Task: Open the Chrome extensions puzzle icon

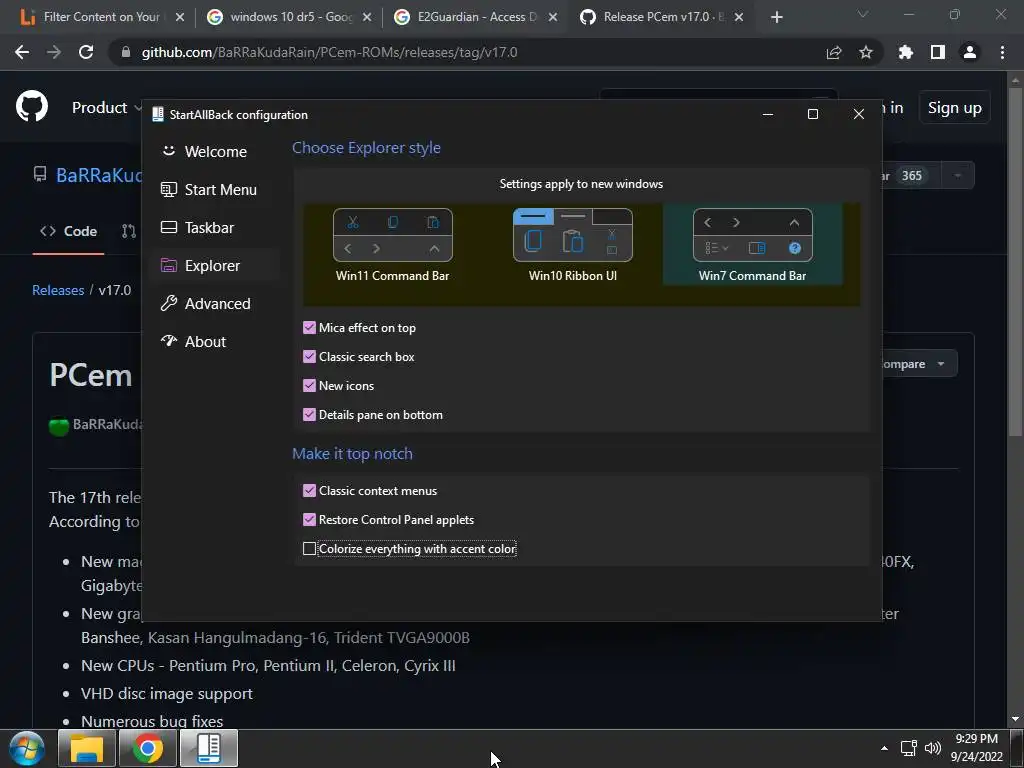Action: 906,52
